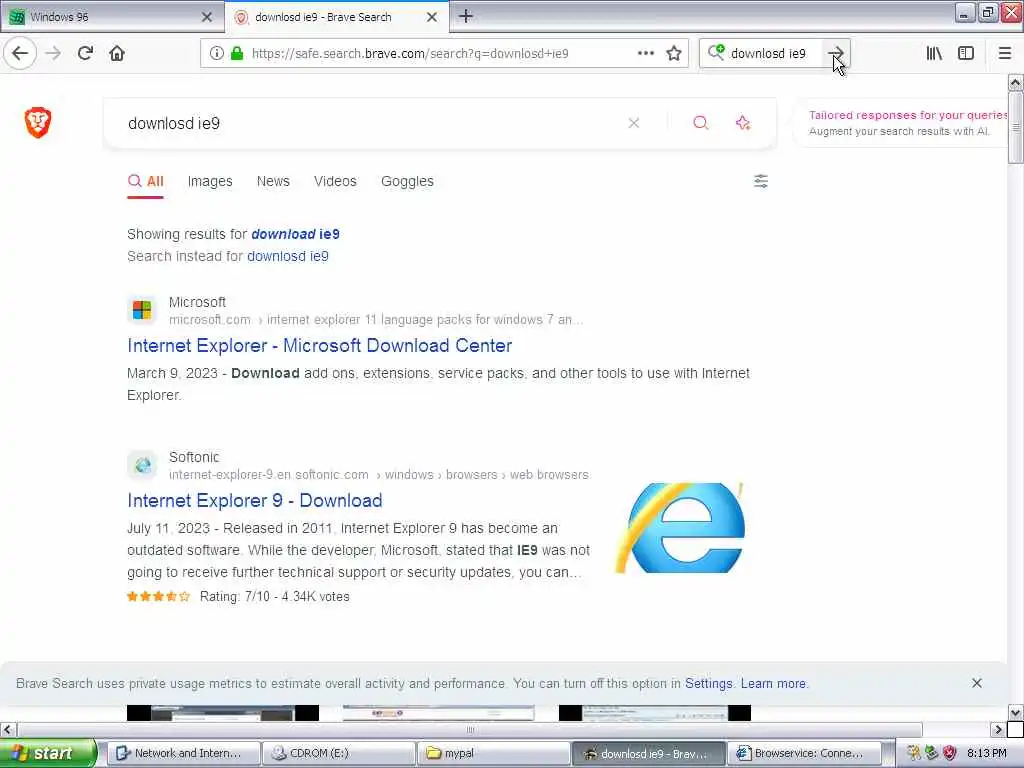Click into the address bar URL

click(410, 54)
